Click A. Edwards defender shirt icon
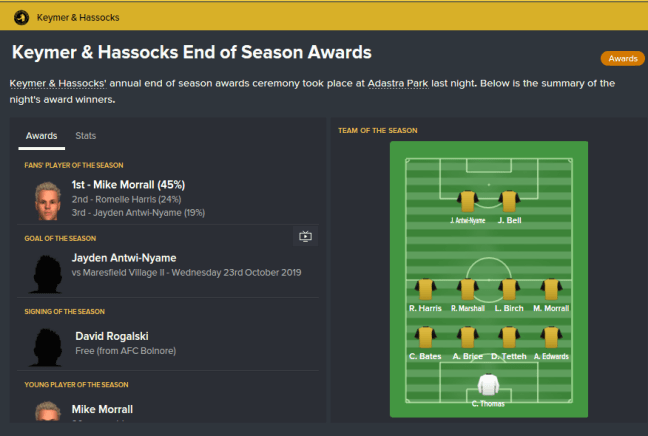The height and width of the screenshot is (436, 648). (550, 337)
